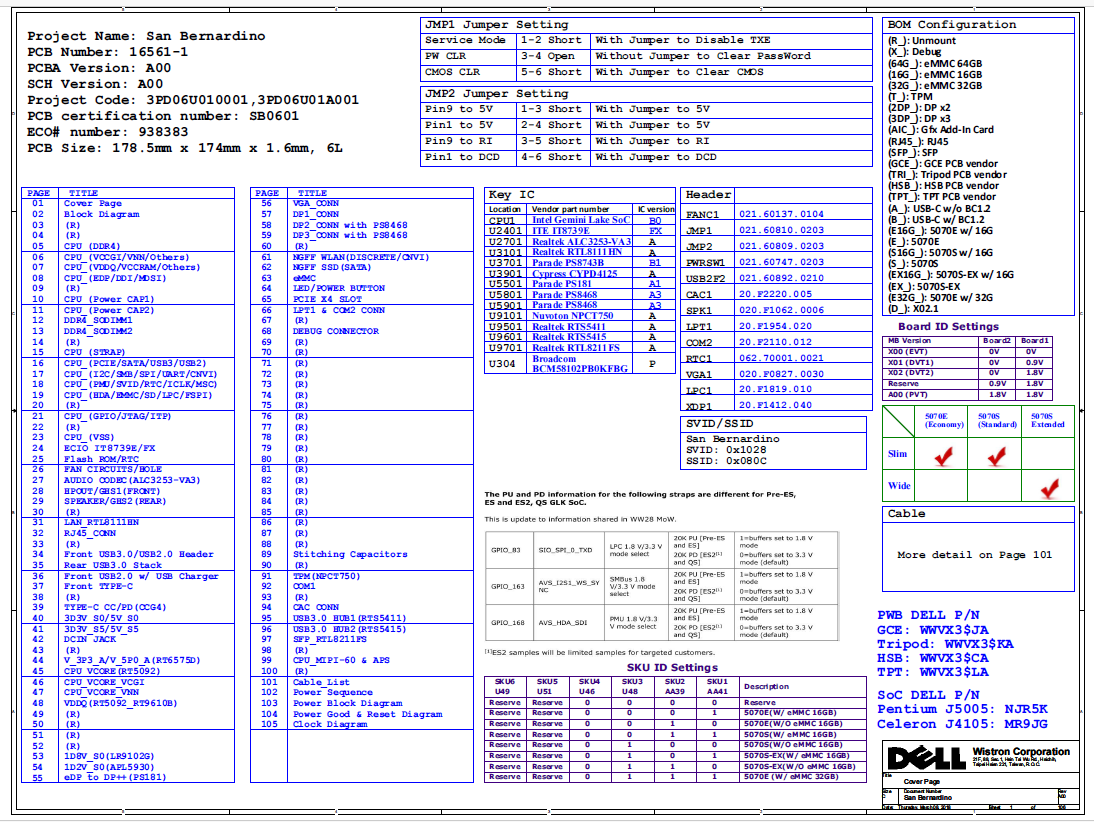Open the 'Clock Diagram' page entry
Viewport: 1094px width, 822px height.
pyautogui.click(x=330, y=724)
